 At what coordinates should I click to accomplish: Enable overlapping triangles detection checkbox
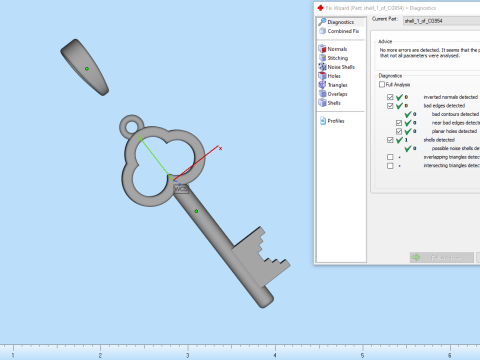(390, 157)
